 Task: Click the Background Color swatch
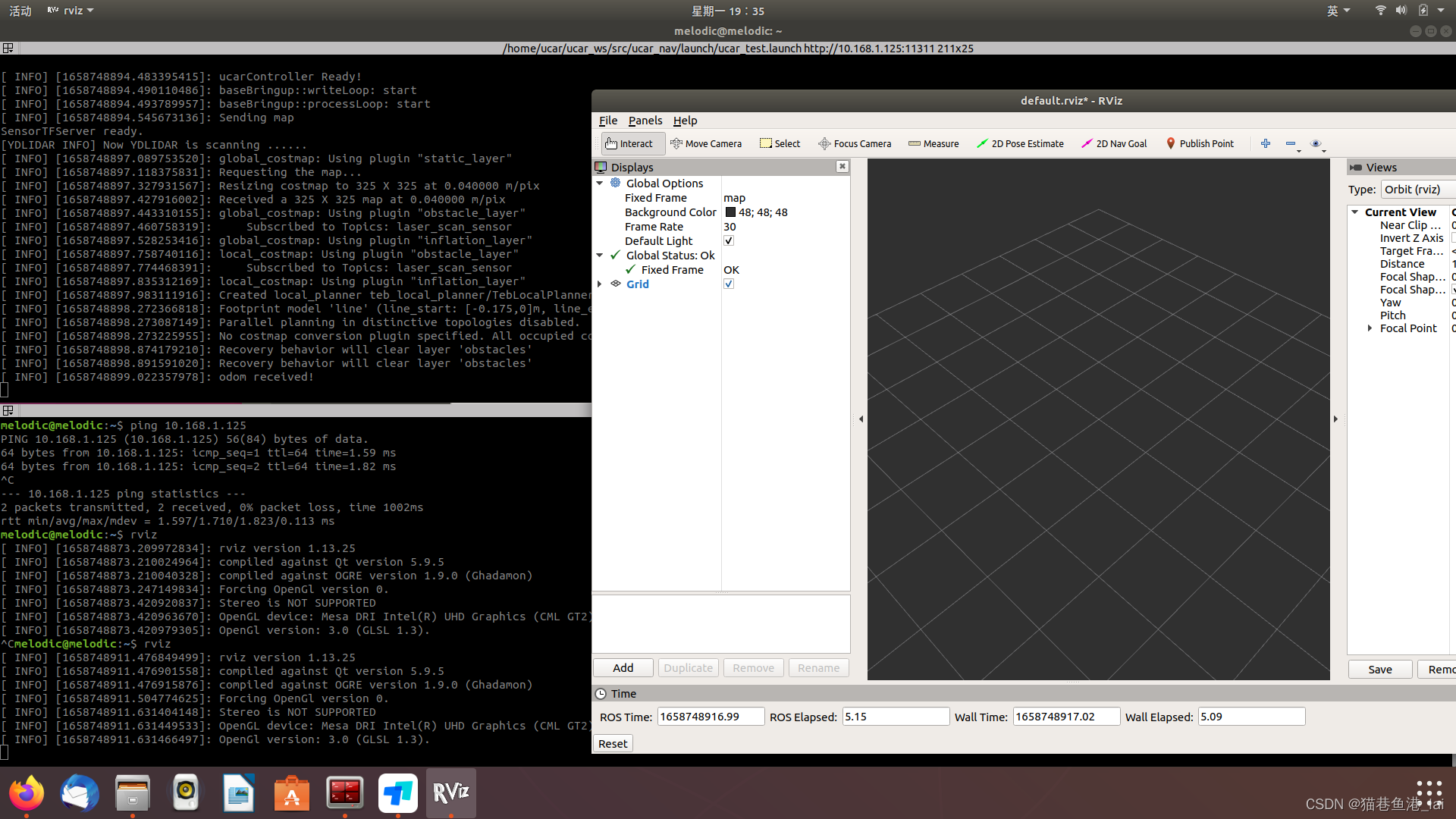731,212
